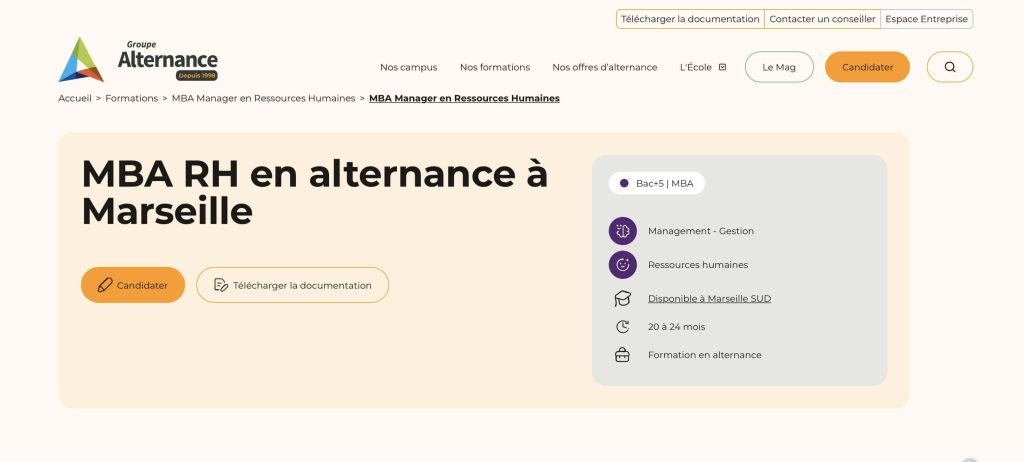Open Nos formations menu
Viewport: 1024px width, 462px height.
coord(495,67)
